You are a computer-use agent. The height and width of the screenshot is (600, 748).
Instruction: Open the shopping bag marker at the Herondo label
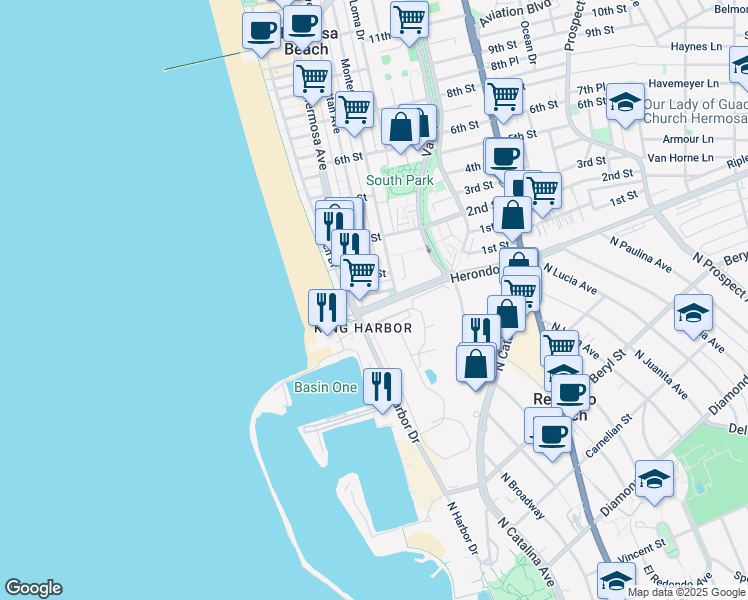tap(519, 260)
